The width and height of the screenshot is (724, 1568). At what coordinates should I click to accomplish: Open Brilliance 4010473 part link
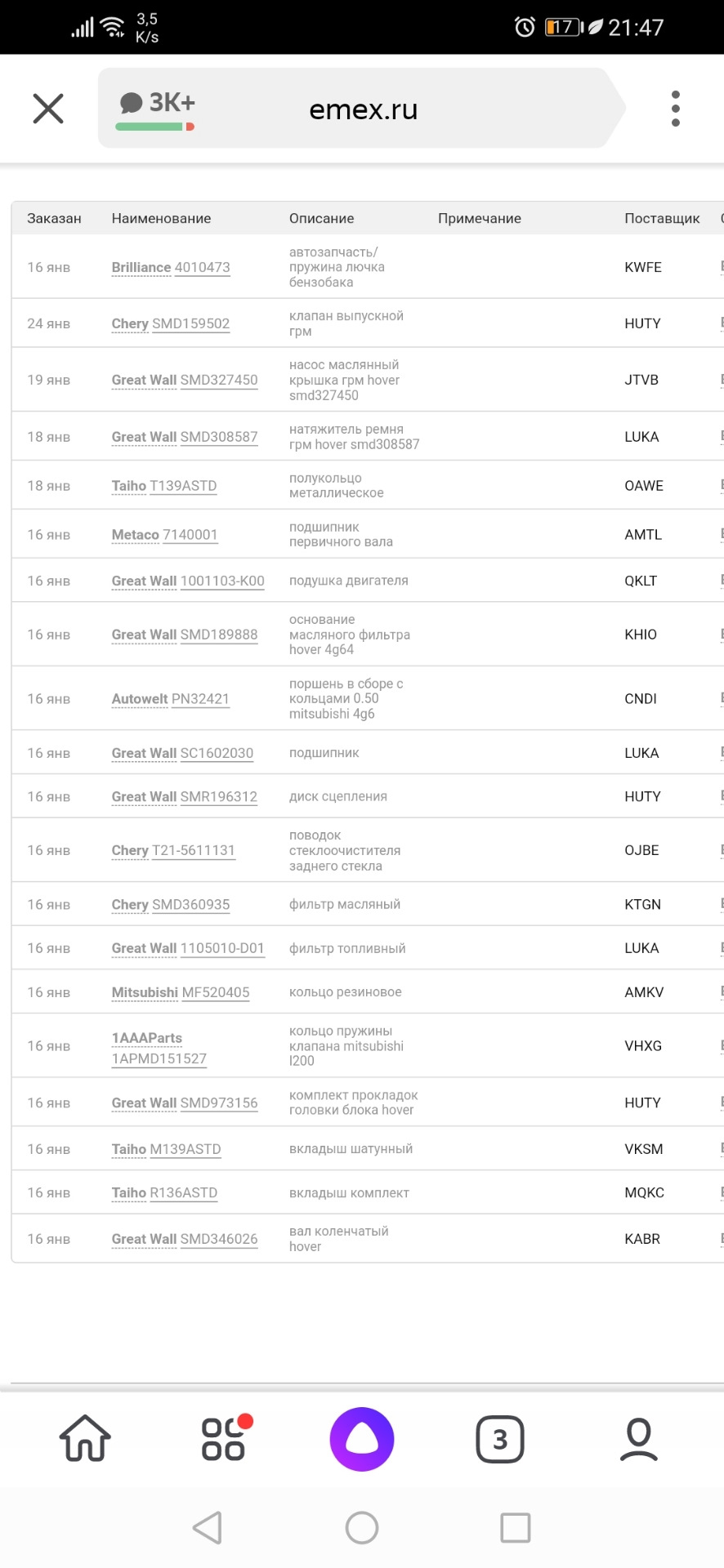point(171,267)
